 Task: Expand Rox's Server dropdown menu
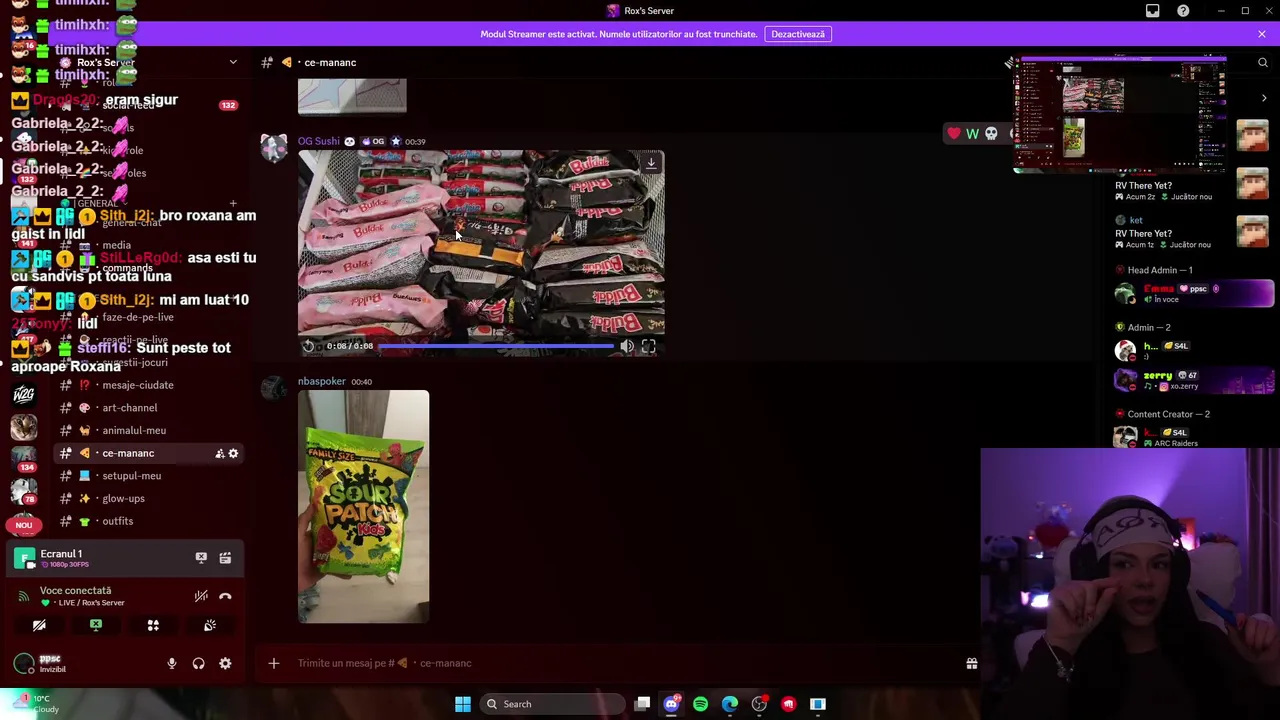(233, 62)
